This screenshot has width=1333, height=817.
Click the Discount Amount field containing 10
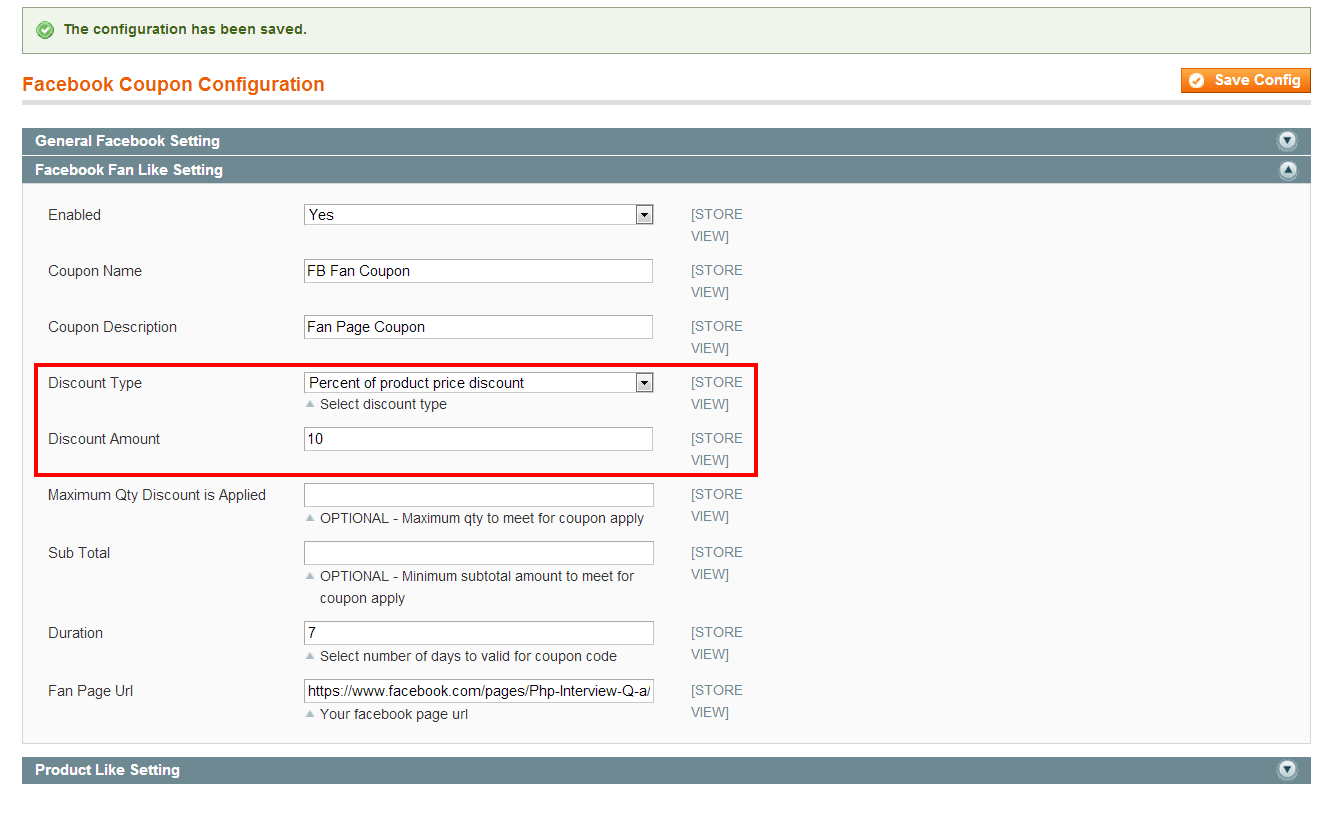click(478, 438)
